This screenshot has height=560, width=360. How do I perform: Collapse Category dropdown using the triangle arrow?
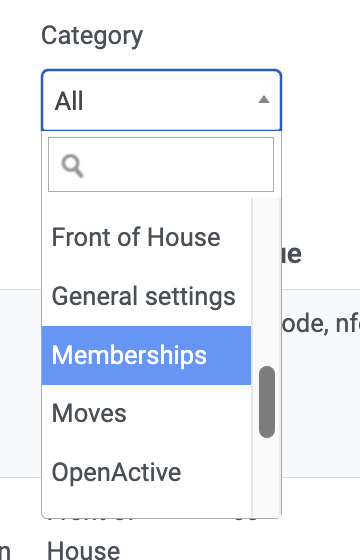click(264, 100)
